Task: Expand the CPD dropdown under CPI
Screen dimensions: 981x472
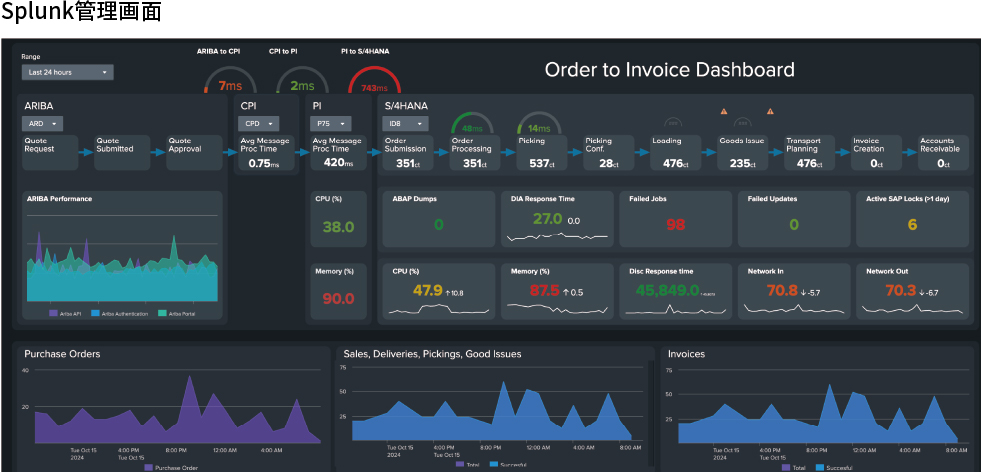Action: 258,123
